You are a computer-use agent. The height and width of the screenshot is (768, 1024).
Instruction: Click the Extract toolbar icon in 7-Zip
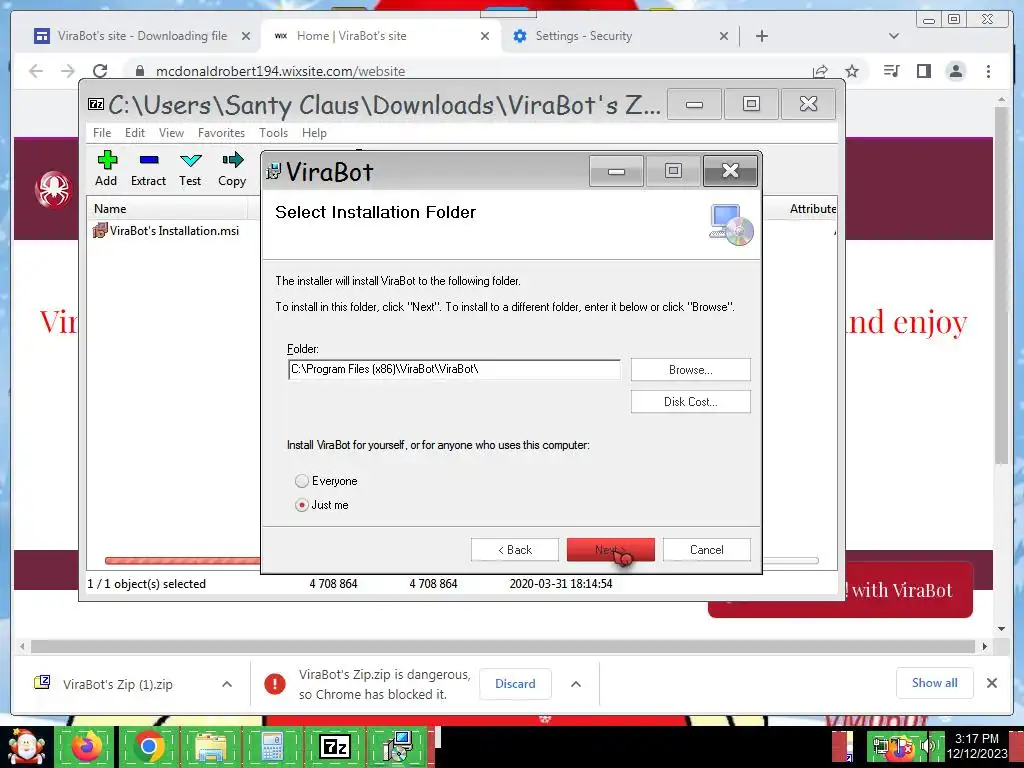pyautogui.click(x=148, y=168)
